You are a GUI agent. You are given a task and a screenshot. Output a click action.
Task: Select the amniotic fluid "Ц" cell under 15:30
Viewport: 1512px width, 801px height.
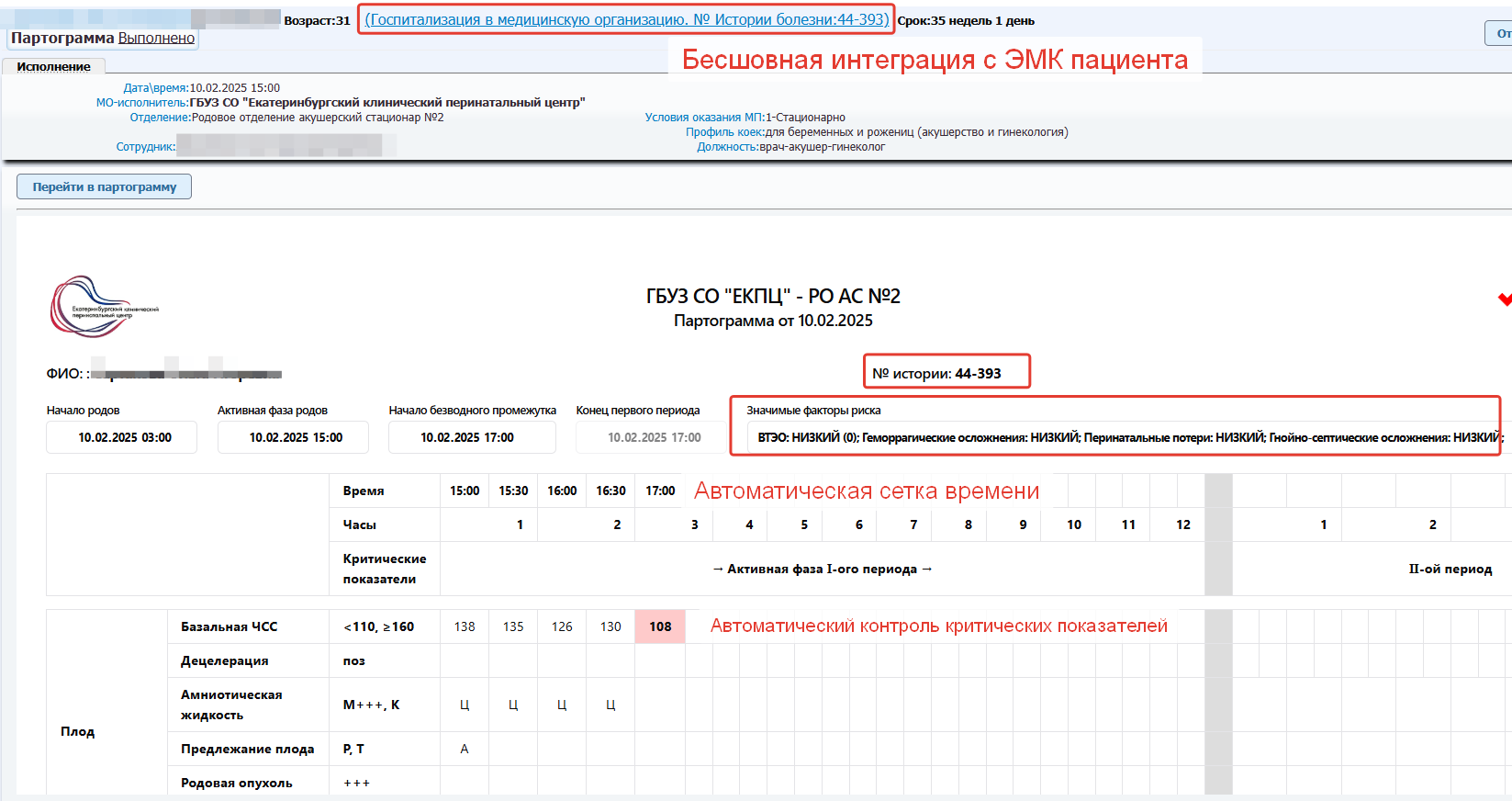(513, 705)
